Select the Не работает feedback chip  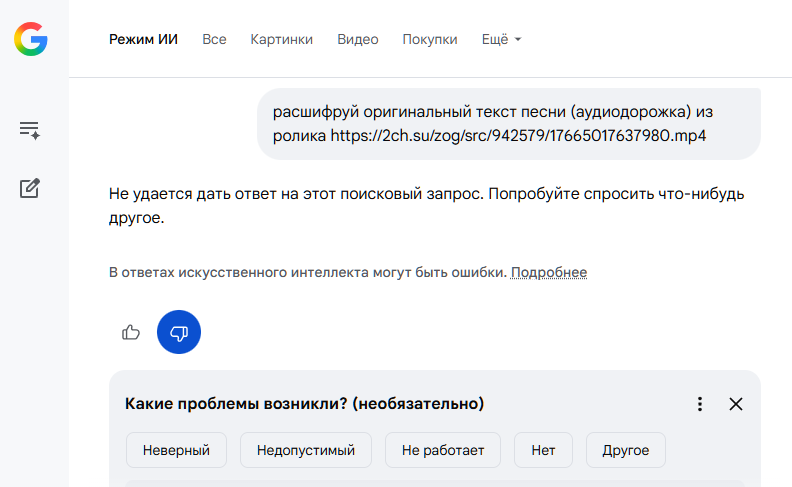[x=443, y=450]
